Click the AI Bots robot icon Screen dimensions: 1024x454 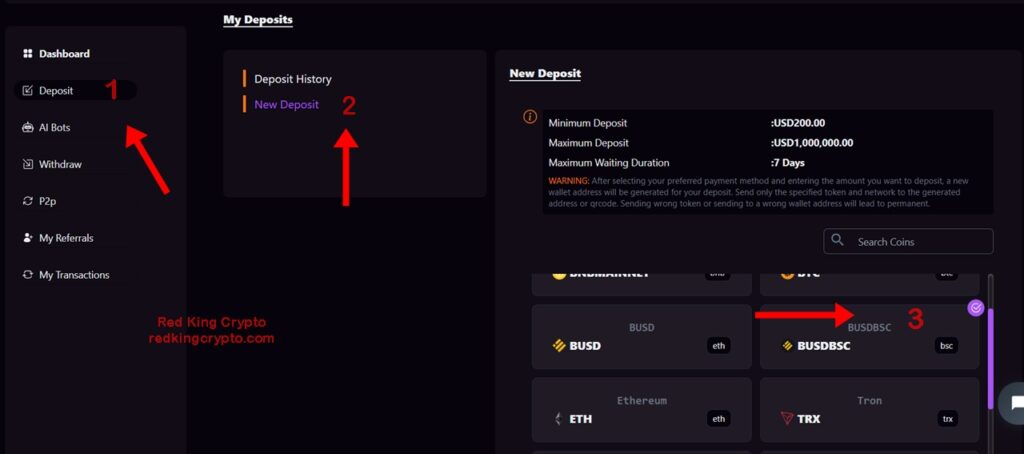click(x=27, y=127)
